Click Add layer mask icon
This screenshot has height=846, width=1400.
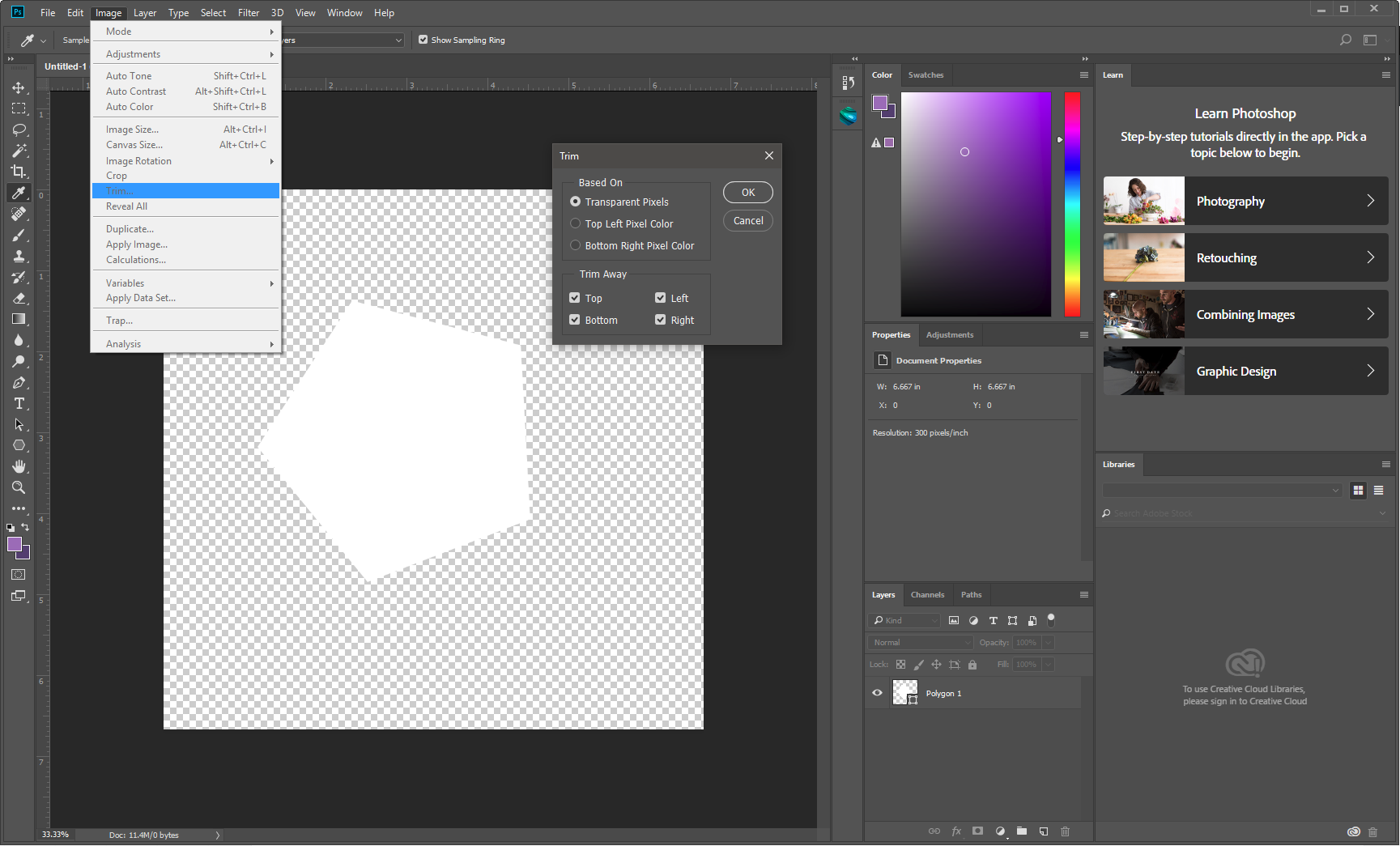point(978,831)
